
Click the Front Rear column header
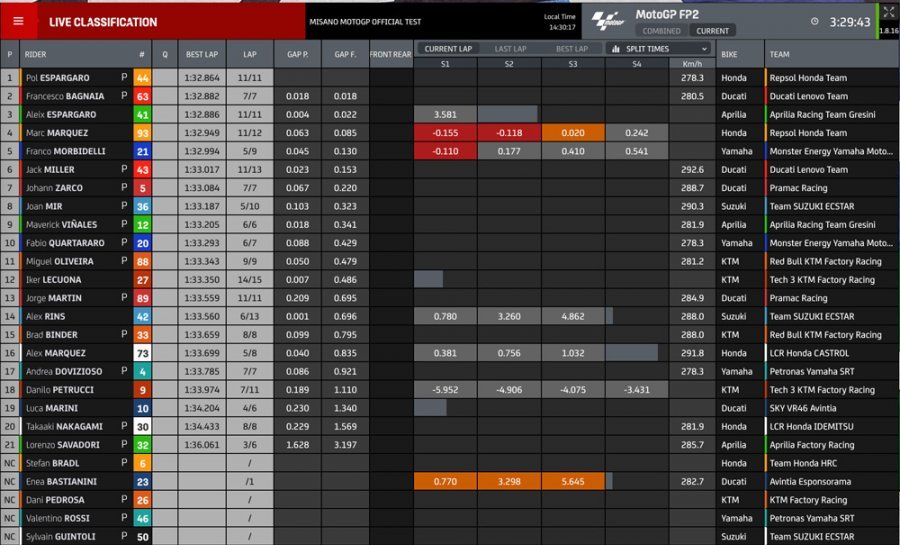(x=391, y=54)
